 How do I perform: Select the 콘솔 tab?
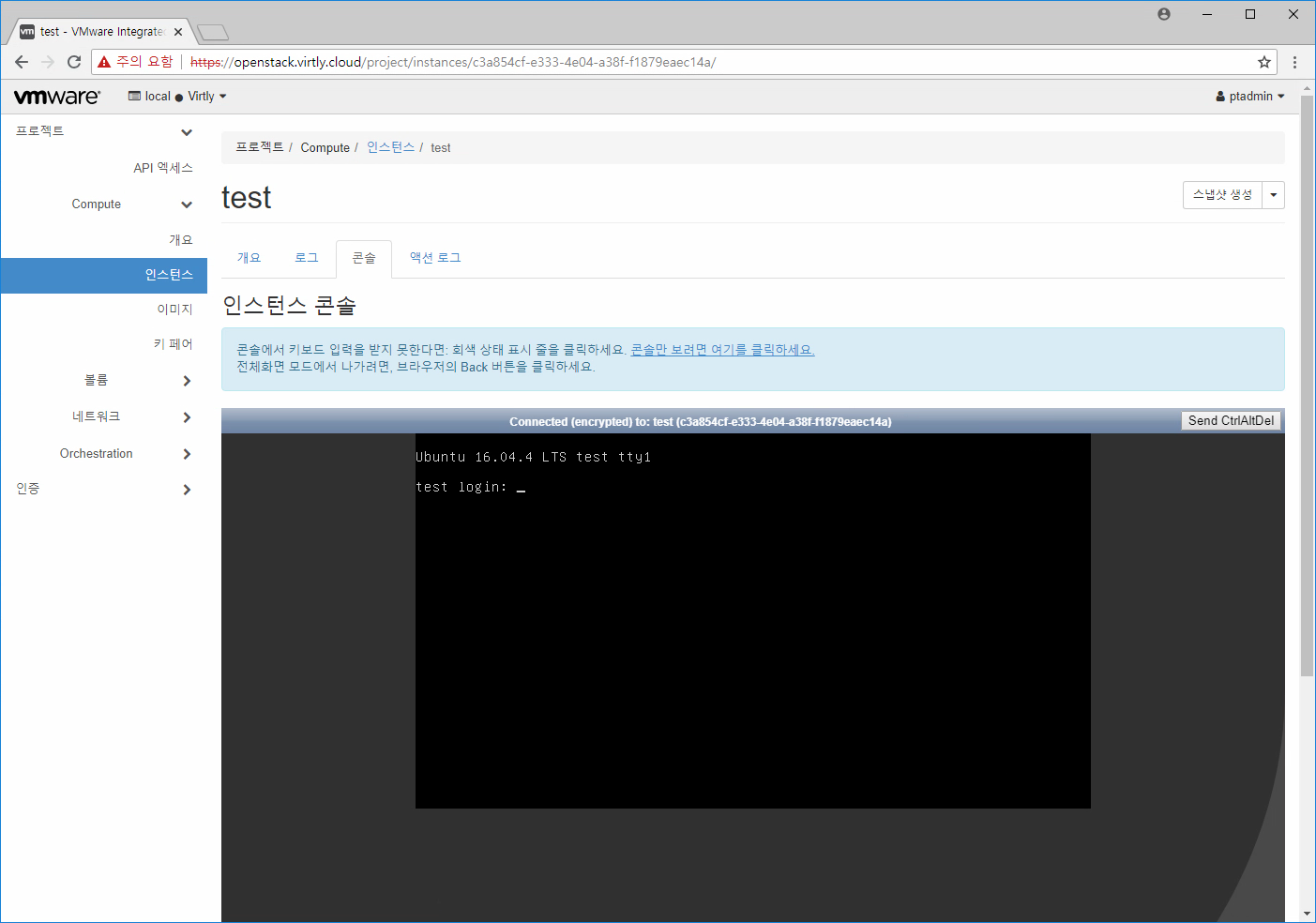[364, 258]
